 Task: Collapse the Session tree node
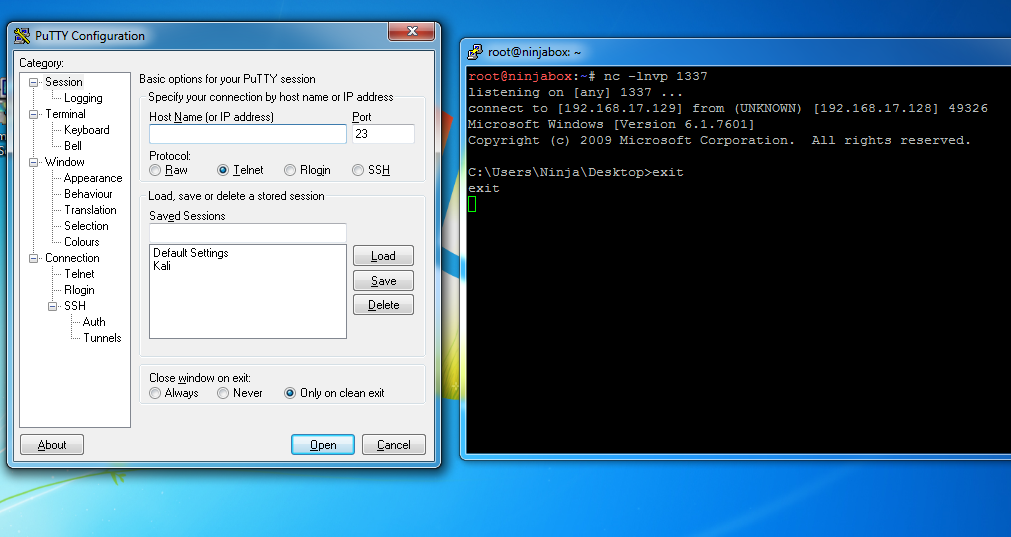pos(34,83)
